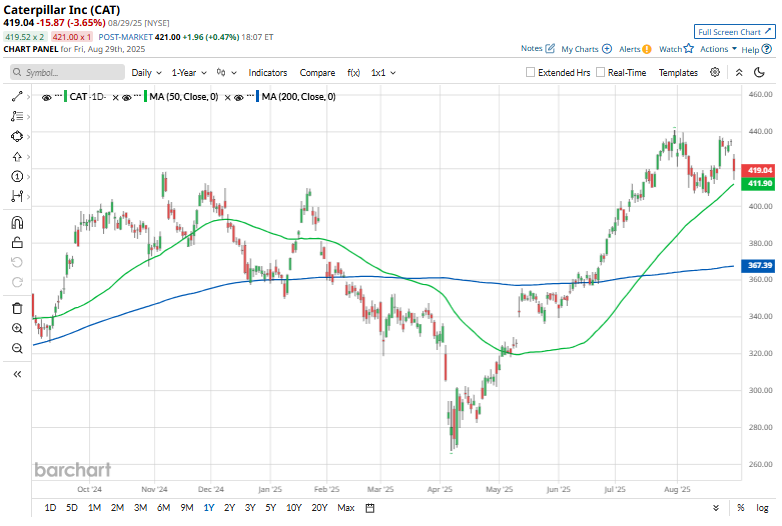Open the Fibonacci and text list tool
The height and width of the screenshot is (526, 782).
pyautogui.click(x=17, y=116)
